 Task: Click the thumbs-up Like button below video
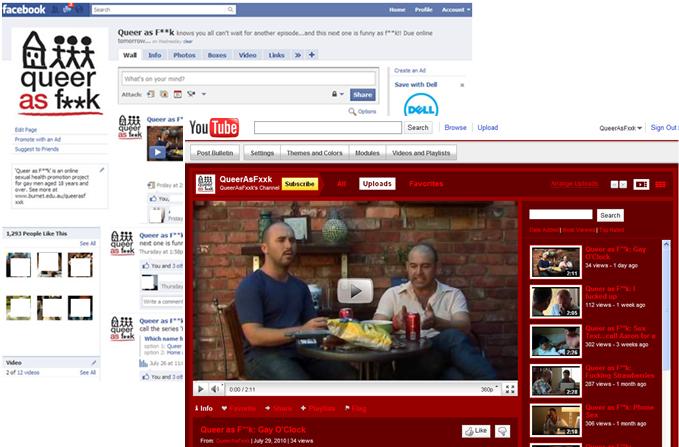(x=475, y=430)
